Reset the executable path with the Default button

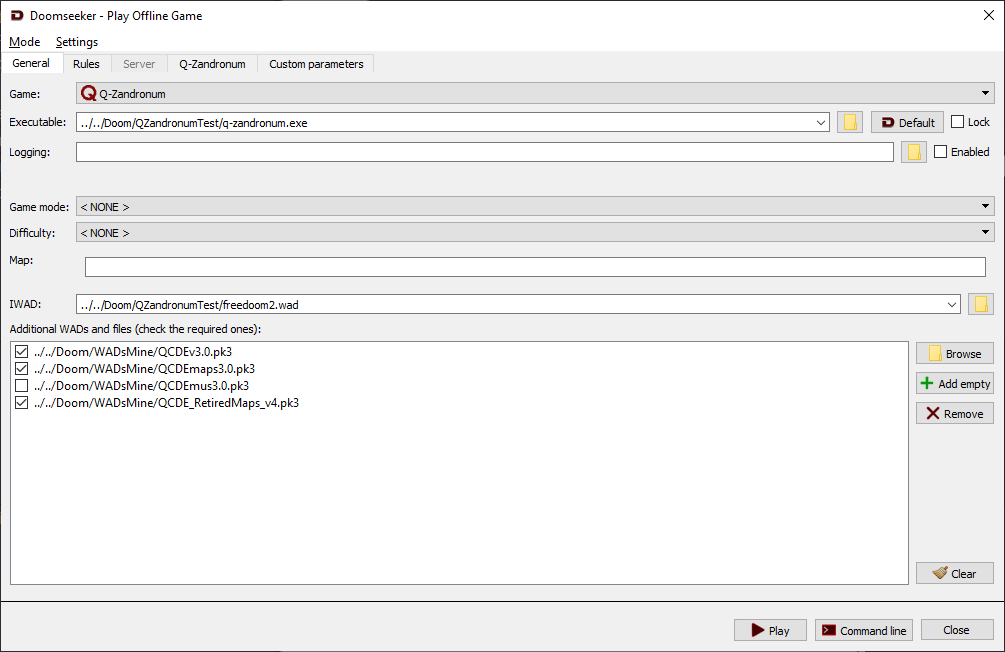[907, 122]
